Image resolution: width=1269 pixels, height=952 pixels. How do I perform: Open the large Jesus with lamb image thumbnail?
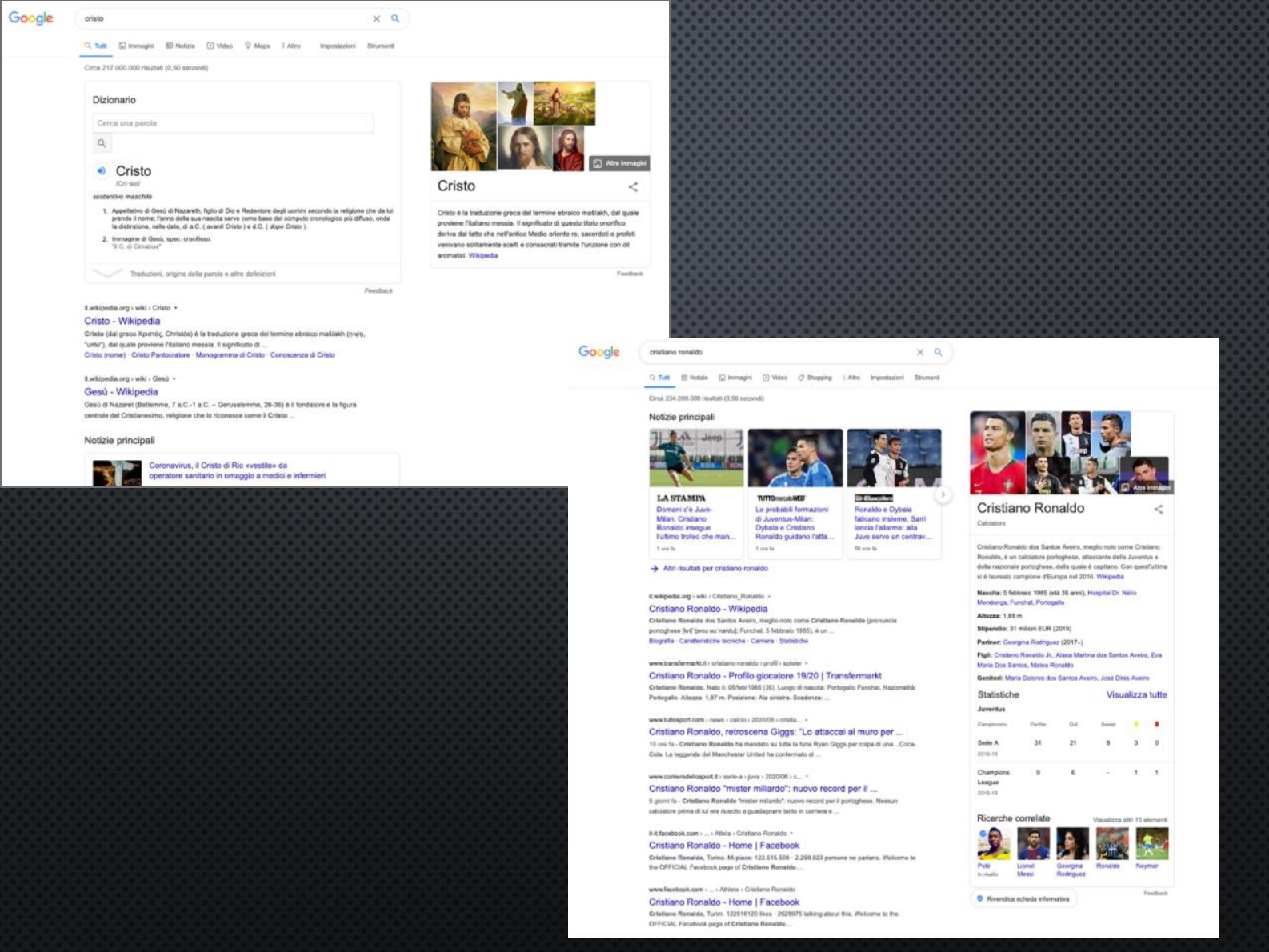463,126
